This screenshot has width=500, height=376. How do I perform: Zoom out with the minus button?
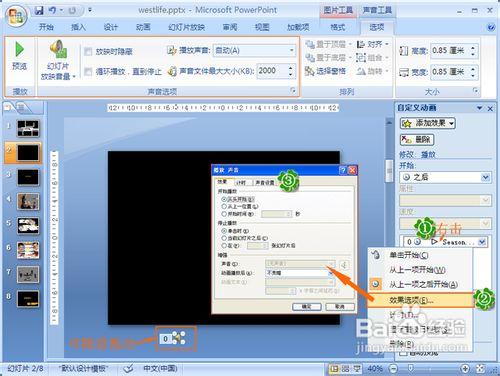click(x=394, y=369)
